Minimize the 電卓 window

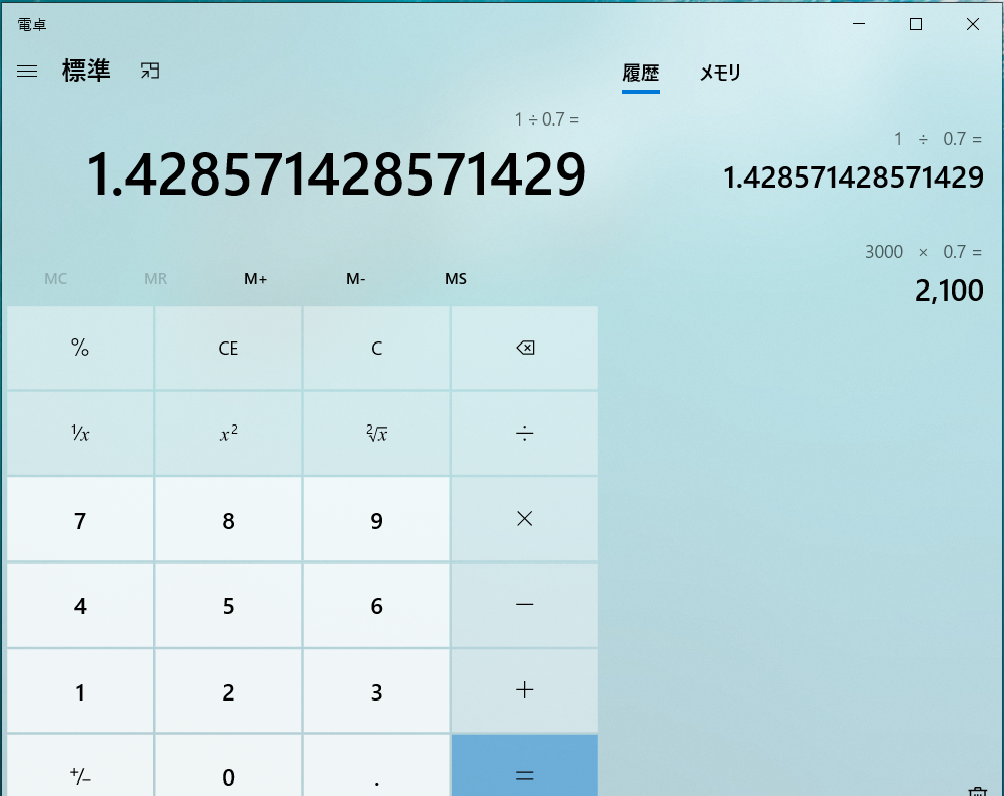point(859,24)
